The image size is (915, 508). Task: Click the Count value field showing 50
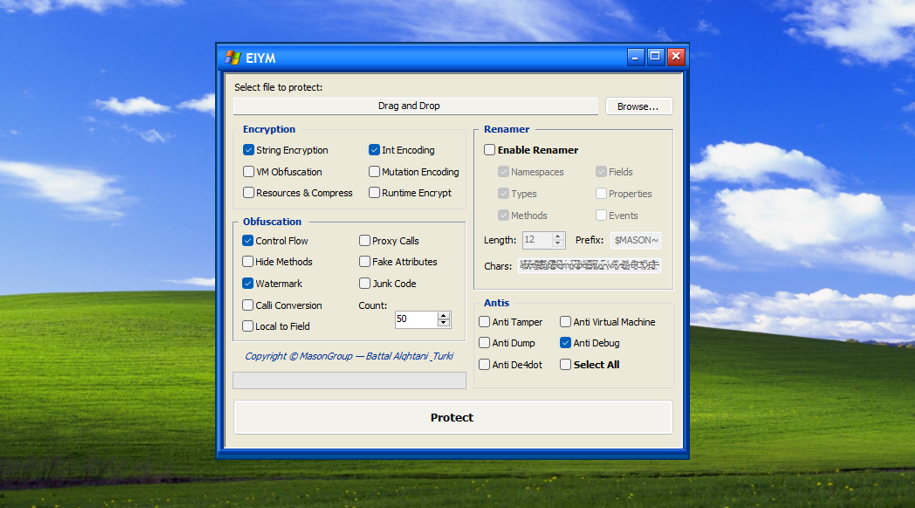pyautogui.click(x=416, y=319)
